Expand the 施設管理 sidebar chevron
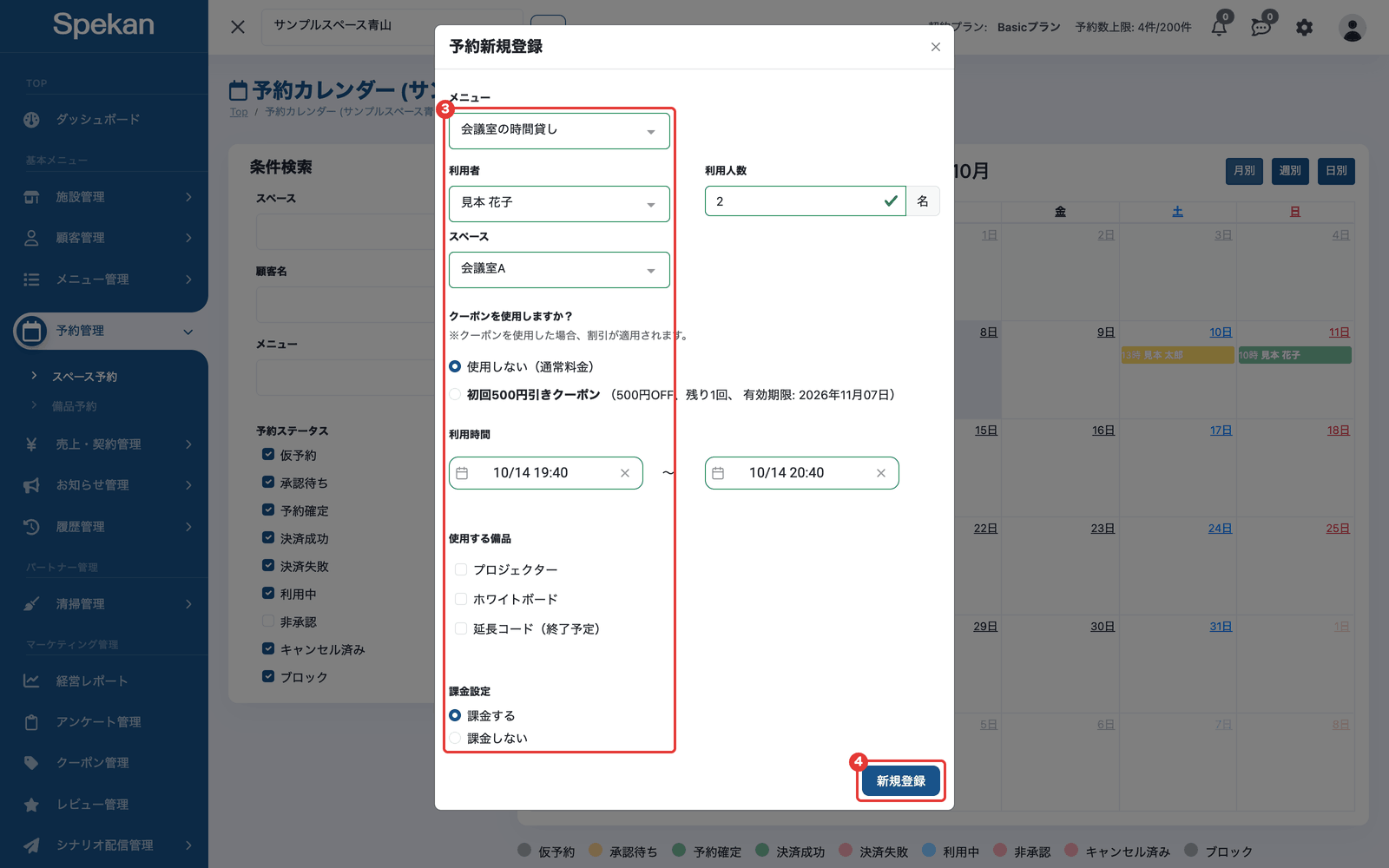Viewport: 1389px width, 868px height. [188, 197]
